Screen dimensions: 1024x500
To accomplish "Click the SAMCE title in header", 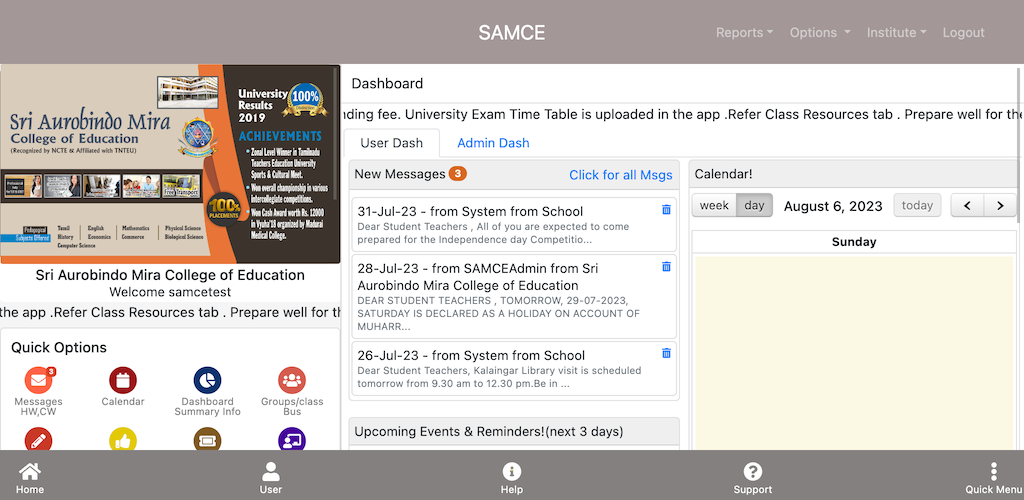I will (x=511, y=33).
